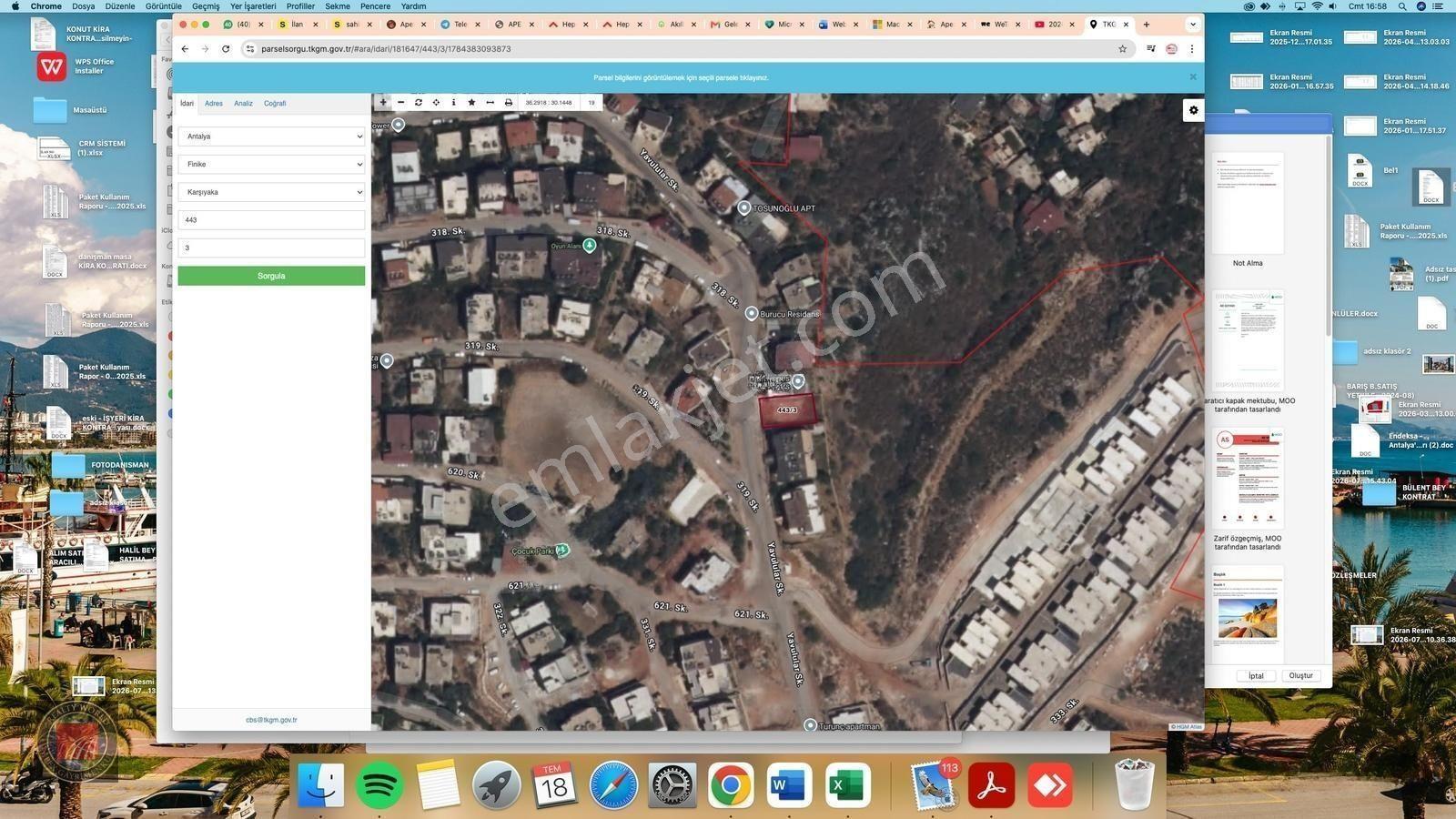The image size is (1456, 819).
Task: Print the map using printer icon
Action: (509, 103)
